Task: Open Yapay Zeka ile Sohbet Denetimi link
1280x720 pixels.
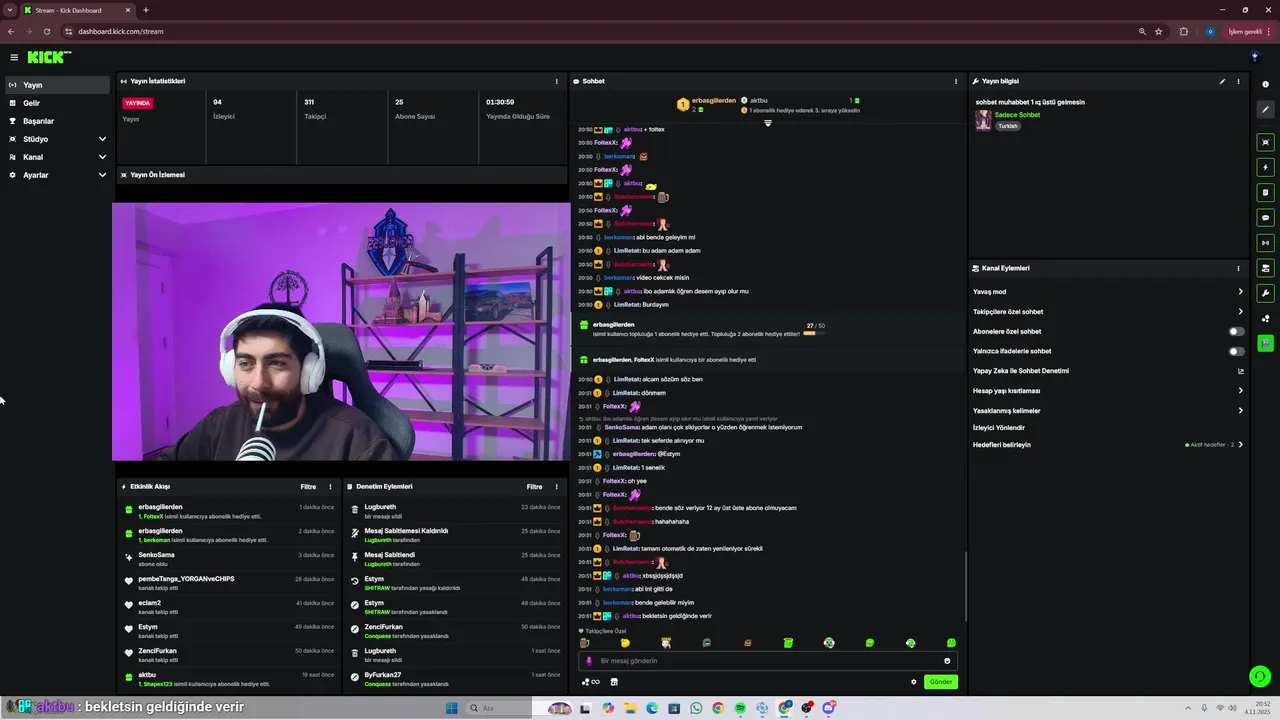Action: coord(1108,371)
